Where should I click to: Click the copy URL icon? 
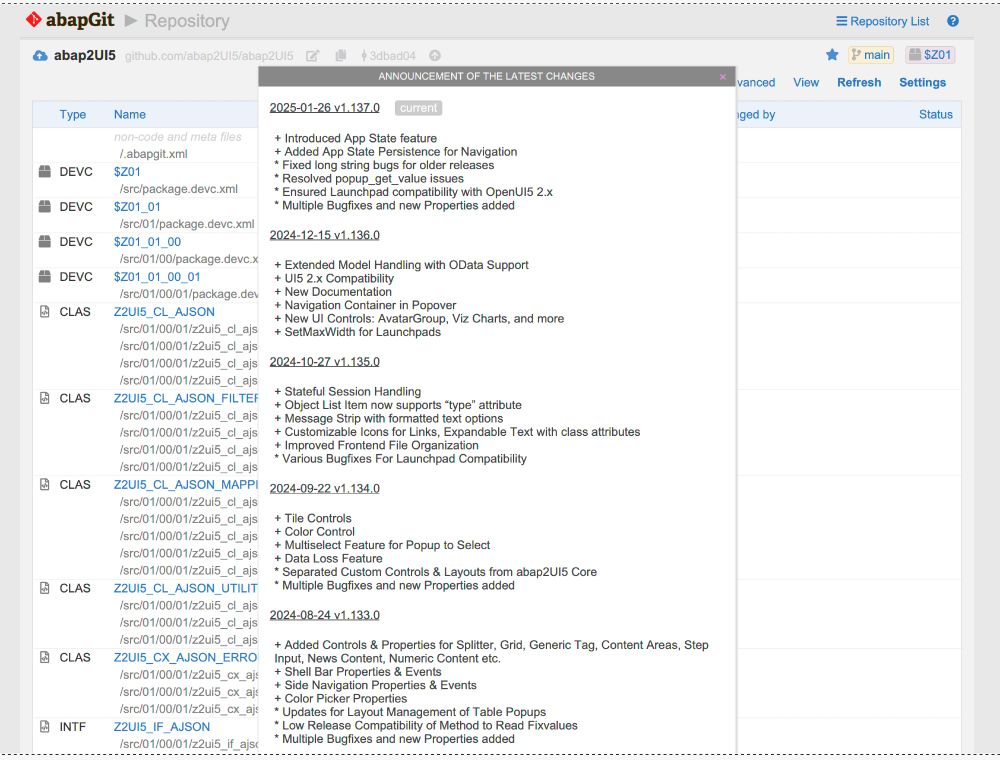(x=341, y=55)
